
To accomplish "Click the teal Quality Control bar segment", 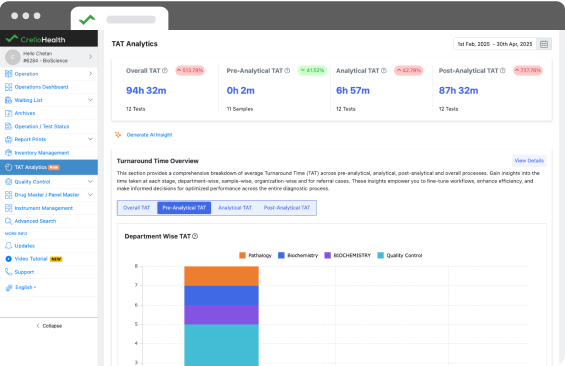I will [x=221, y=345].
